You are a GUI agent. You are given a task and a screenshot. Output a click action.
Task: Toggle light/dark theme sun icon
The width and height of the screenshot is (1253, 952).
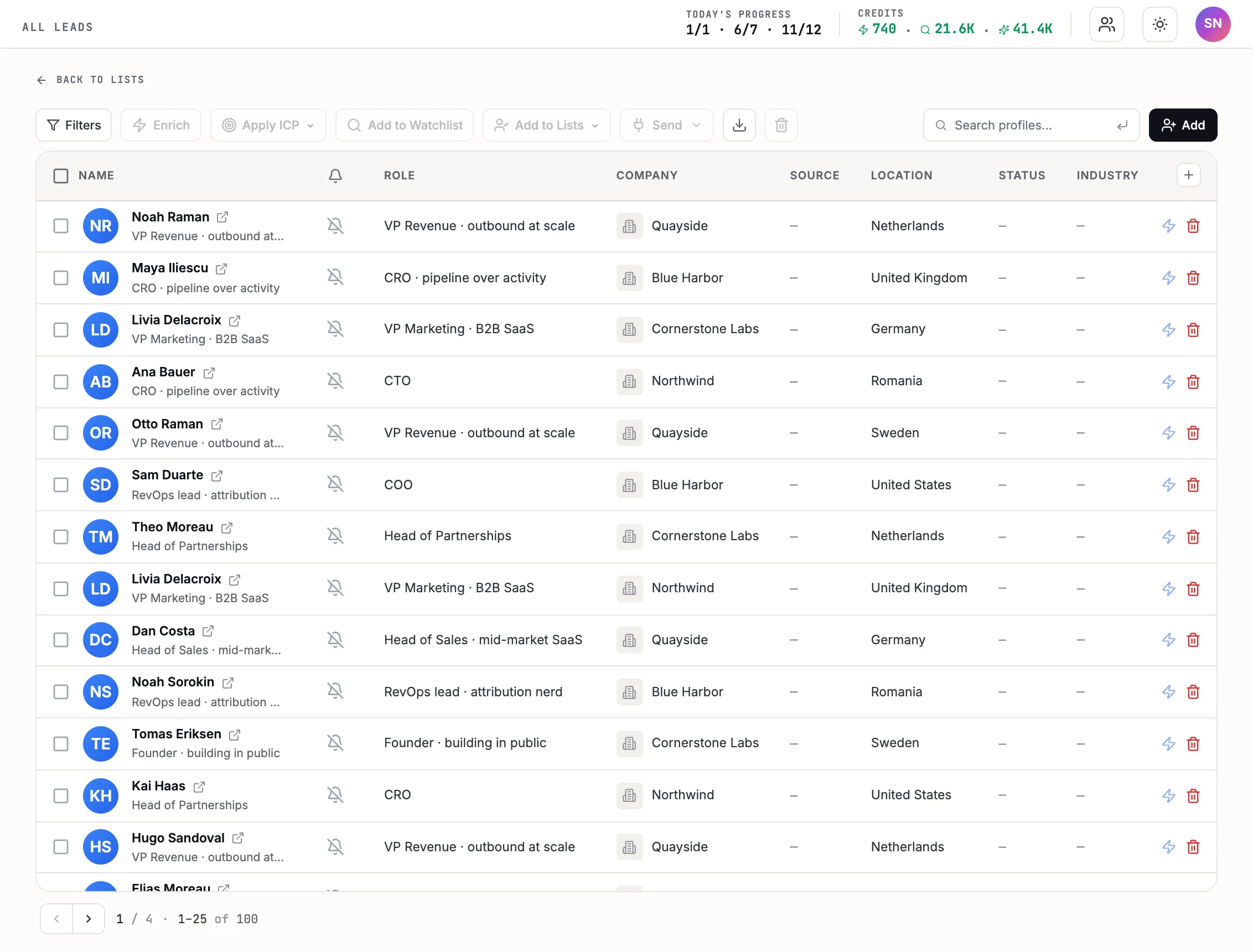point(1159,24)
